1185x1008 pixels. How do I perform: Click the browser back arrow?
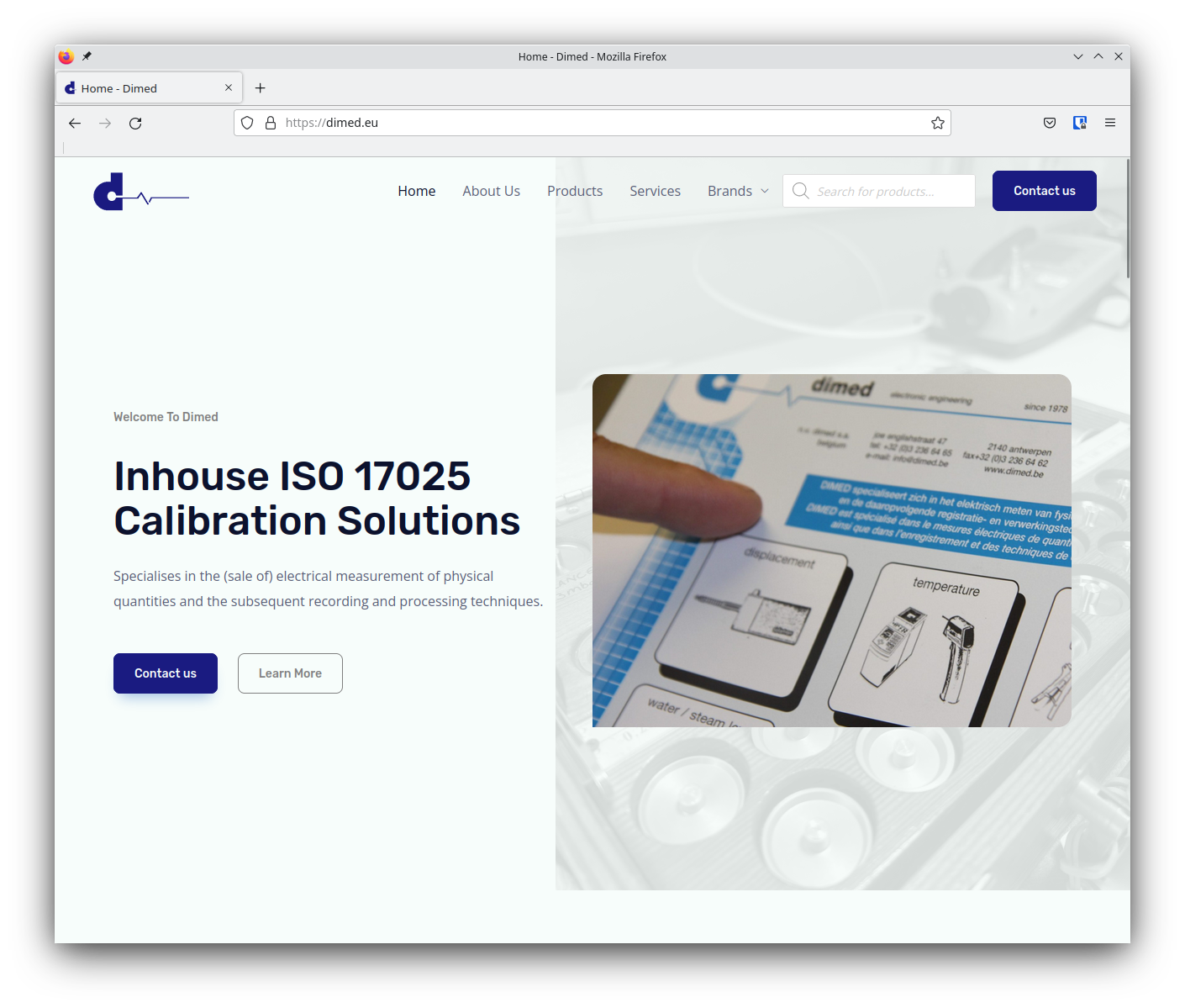pos(75,124)
